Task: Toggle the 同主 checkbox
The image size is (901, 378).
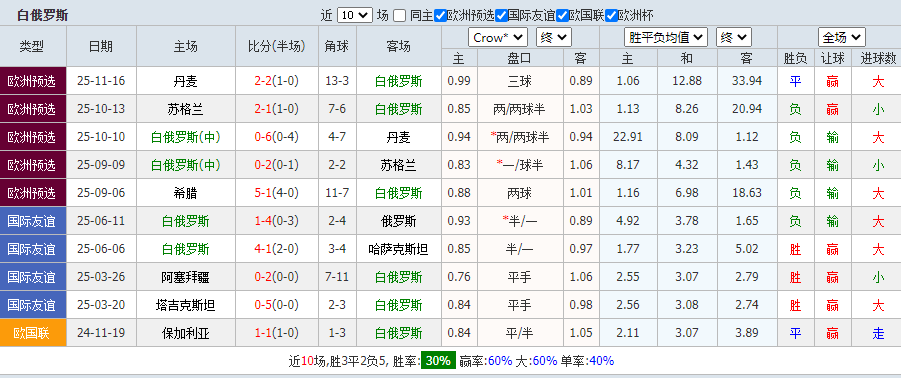Action: click(399, 16)
